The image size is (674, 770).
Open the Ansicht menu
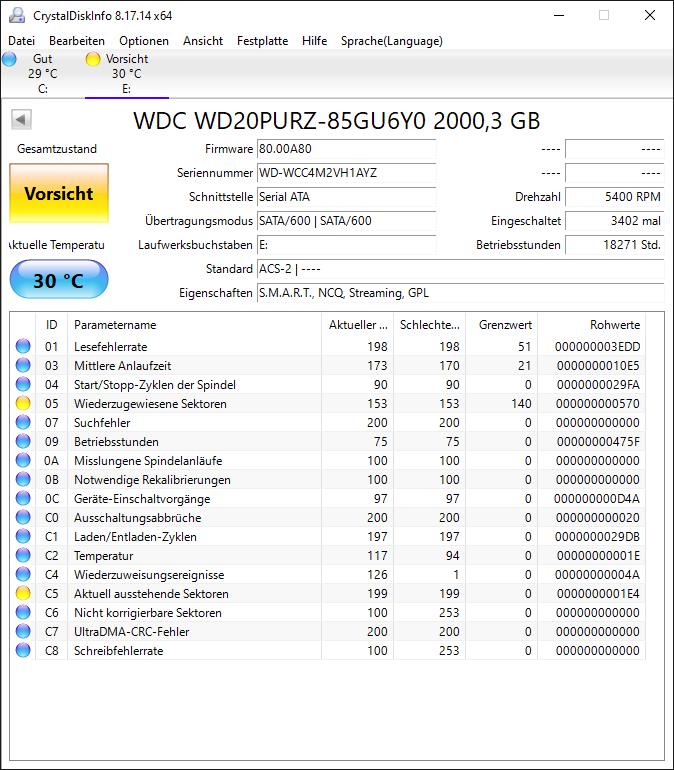point(203,41)
